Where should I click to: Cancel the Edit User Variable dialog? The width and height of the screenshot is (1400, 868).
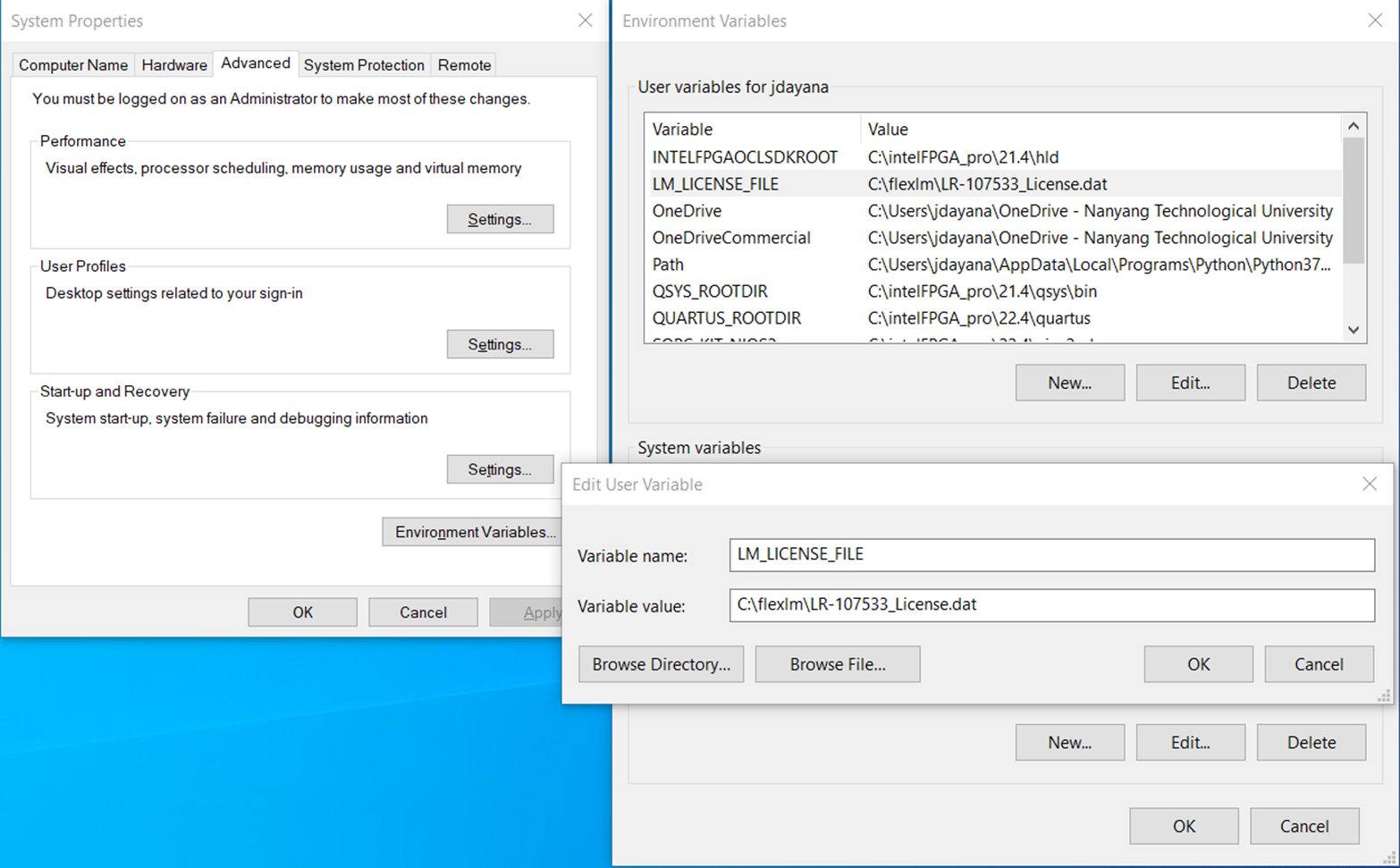tap(1319, 664)
